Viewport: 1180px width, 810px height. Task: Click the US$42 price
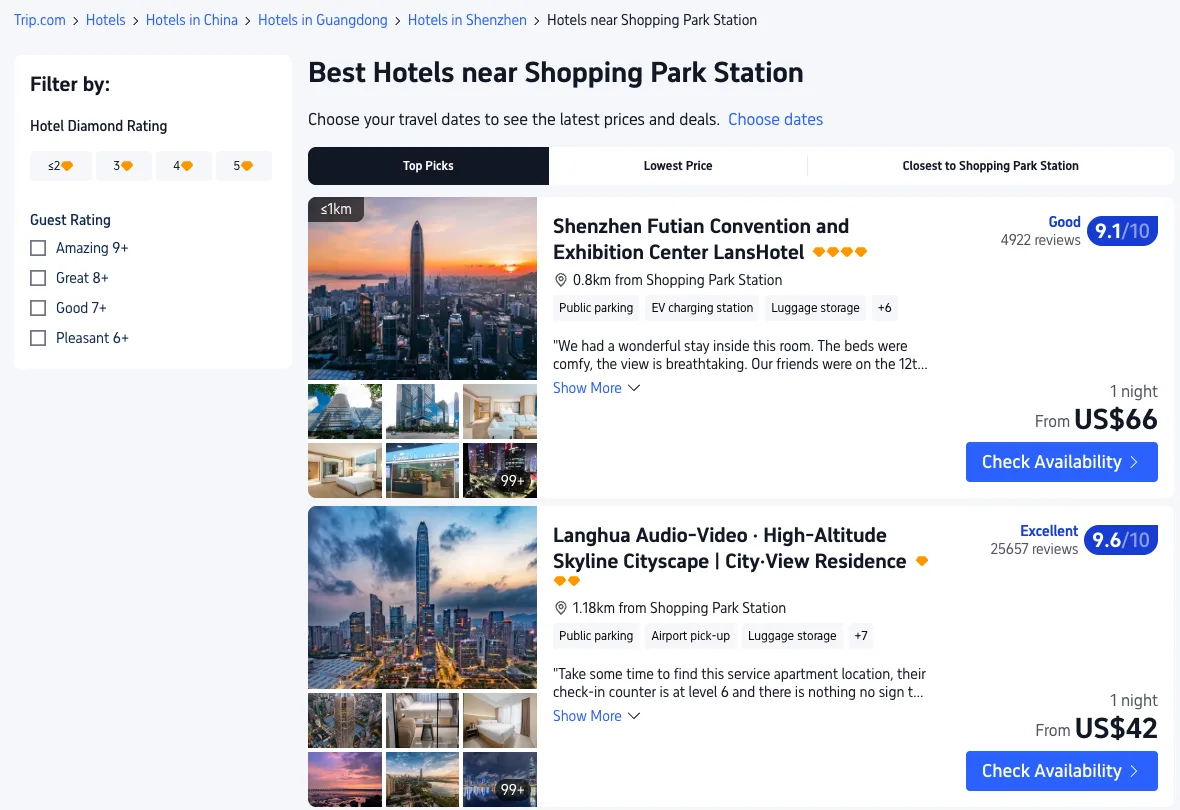click(1116, 729)
